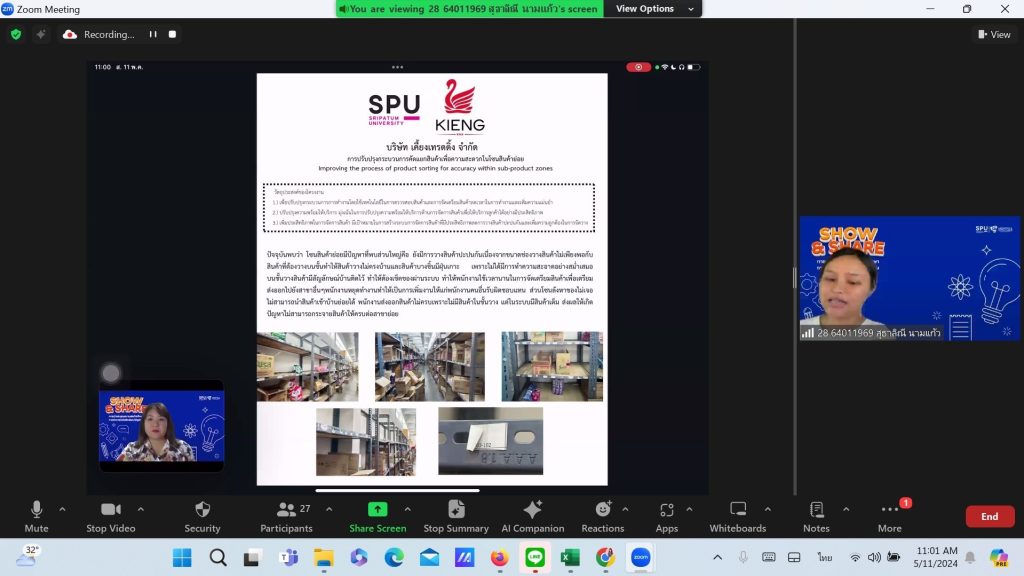Viewport: 1024px width, 576px height.
Task: Open Windows taskbar Search
Action: pos(218,557)
